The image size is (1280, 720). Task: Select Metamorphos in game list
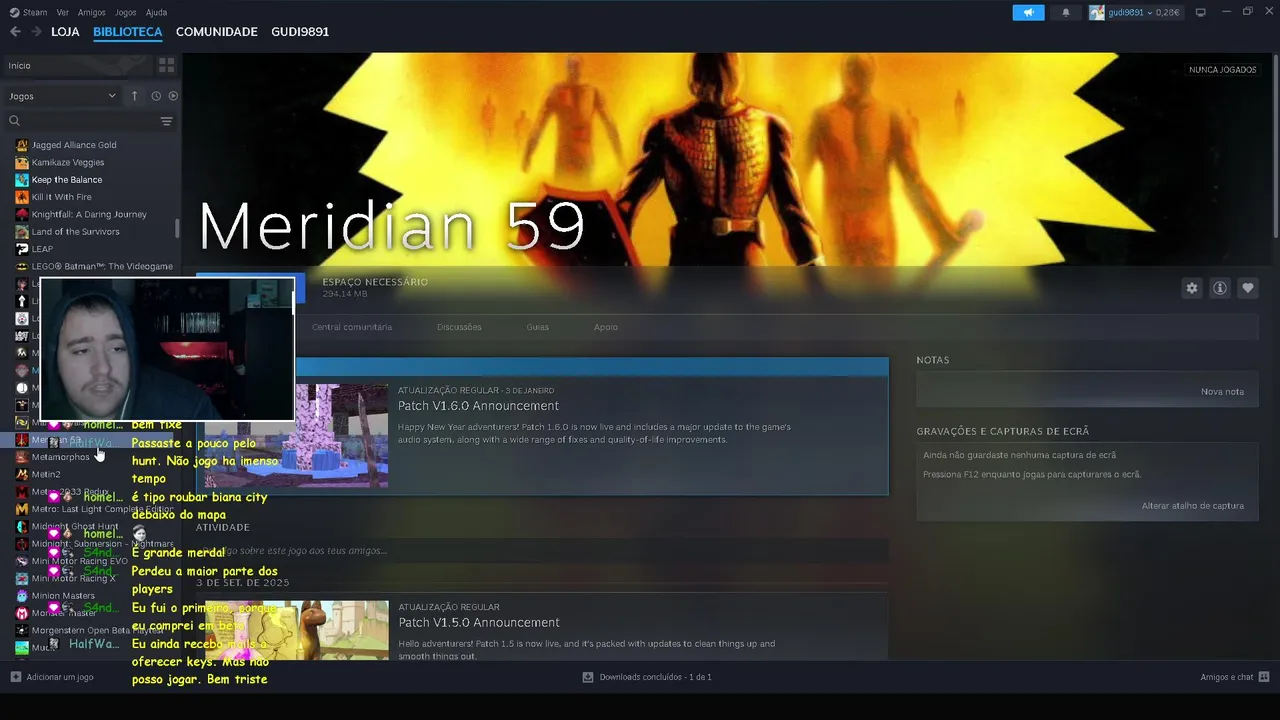click(60, 457)
